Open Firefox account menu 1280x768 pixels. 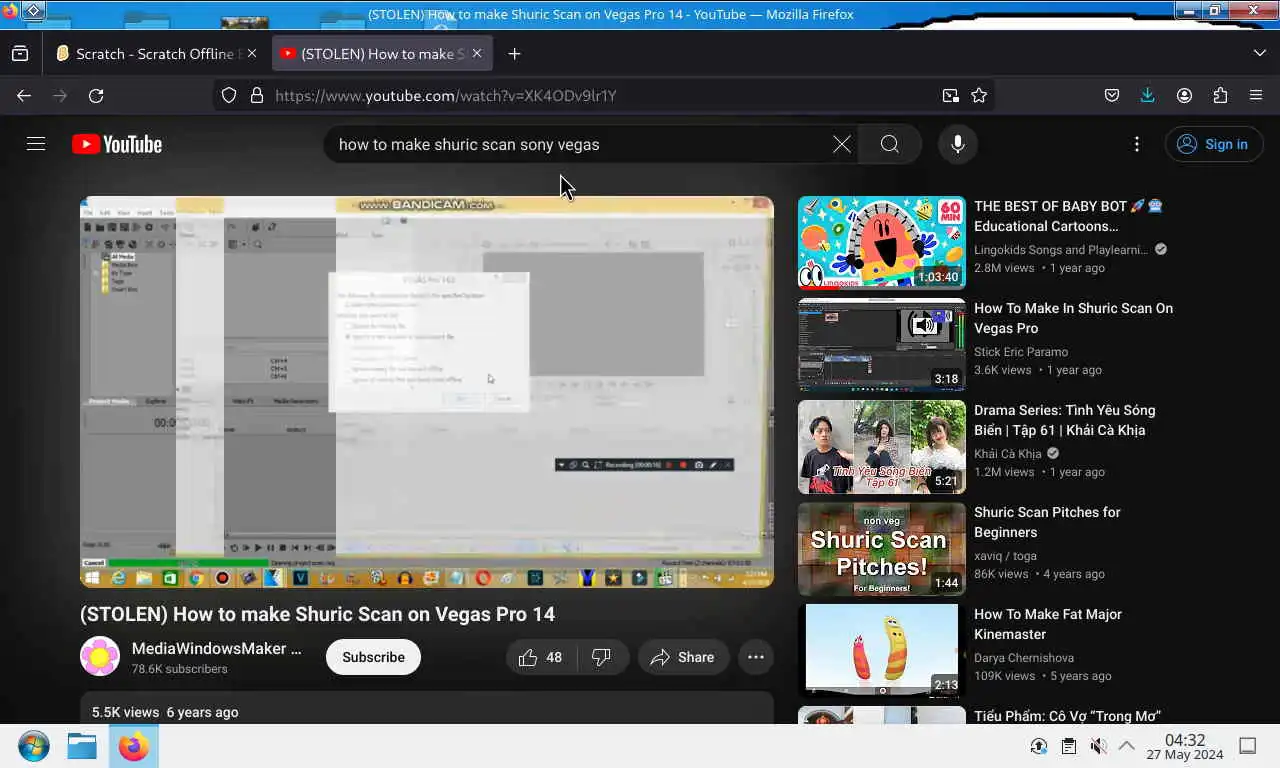coord(1184,95)
